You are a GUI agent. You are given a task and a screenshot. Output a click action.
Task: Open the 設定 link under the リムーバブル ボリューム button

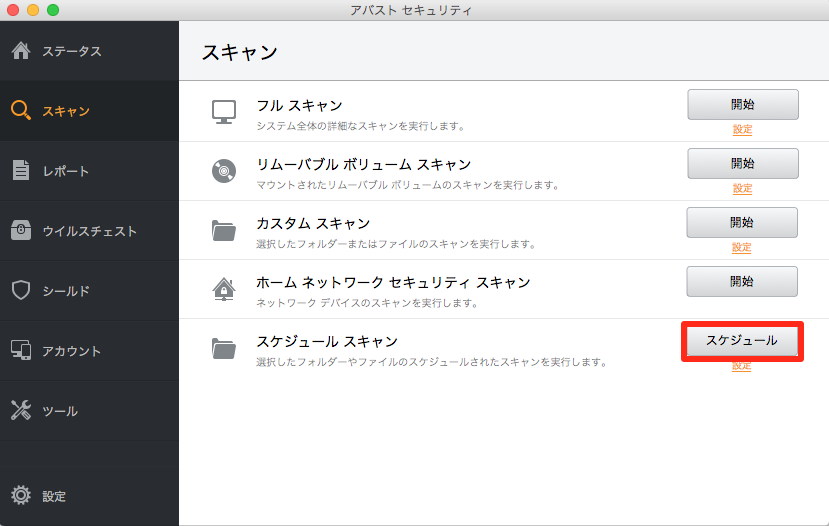point(742,188)
